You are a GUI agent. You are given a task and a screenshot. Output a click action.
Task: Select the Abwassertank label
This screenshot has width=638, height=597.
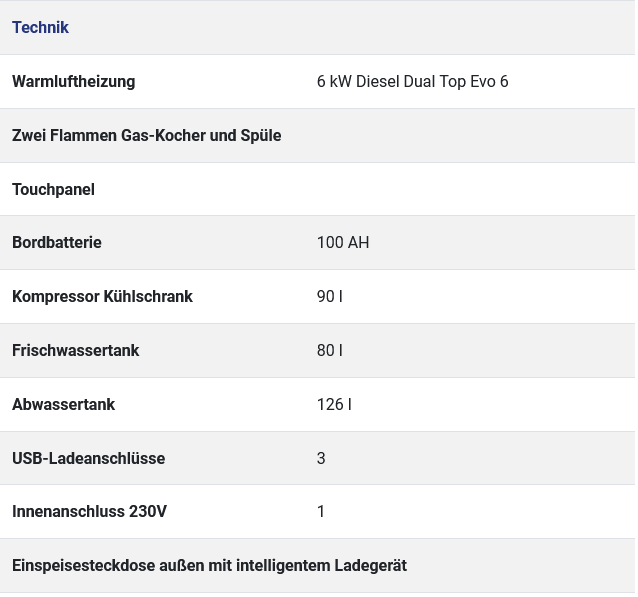(x=63, y=405)
